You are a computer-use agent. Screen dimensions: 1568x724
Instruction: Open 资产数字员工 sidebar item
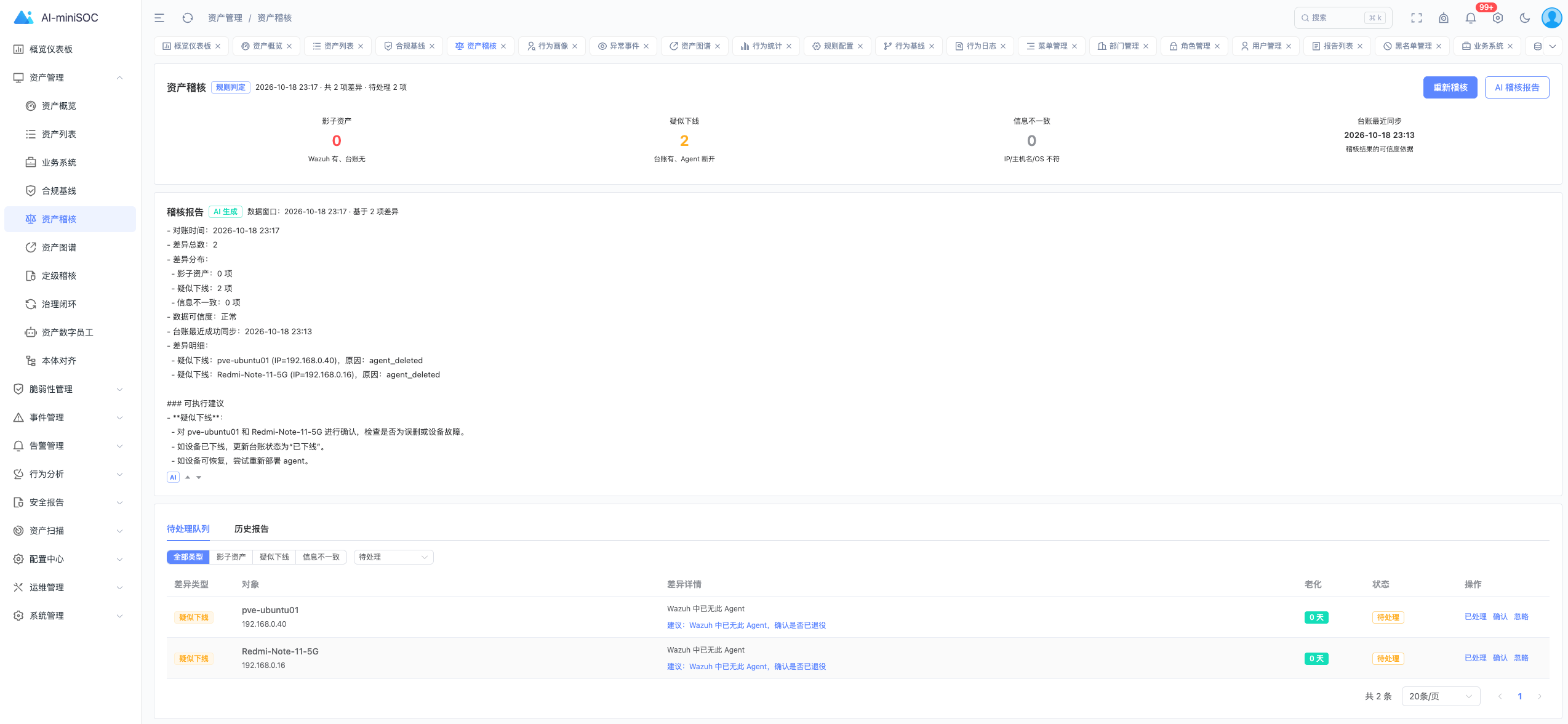tap(70, 332)
